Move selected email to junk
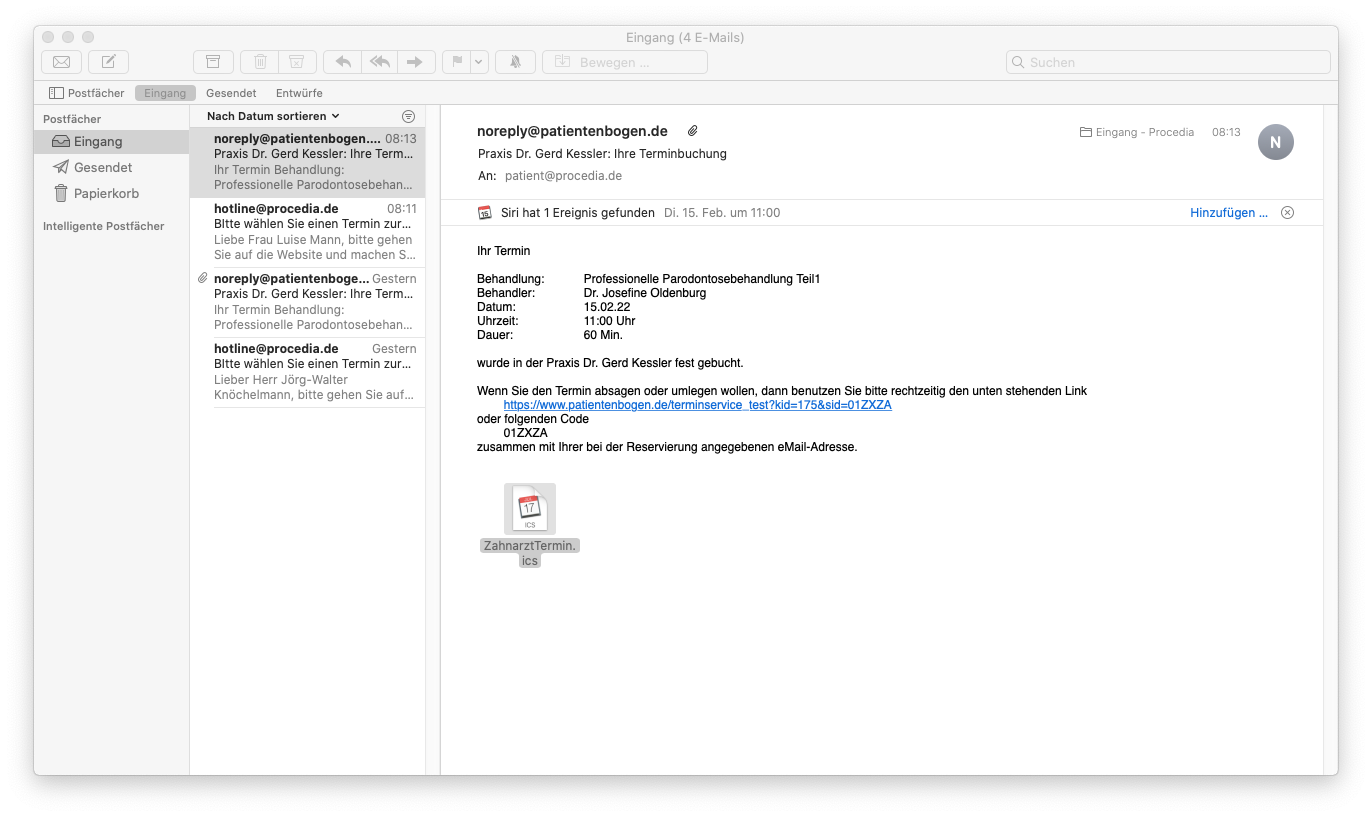Screen dimensions: 1372x817 click(296, 62)
